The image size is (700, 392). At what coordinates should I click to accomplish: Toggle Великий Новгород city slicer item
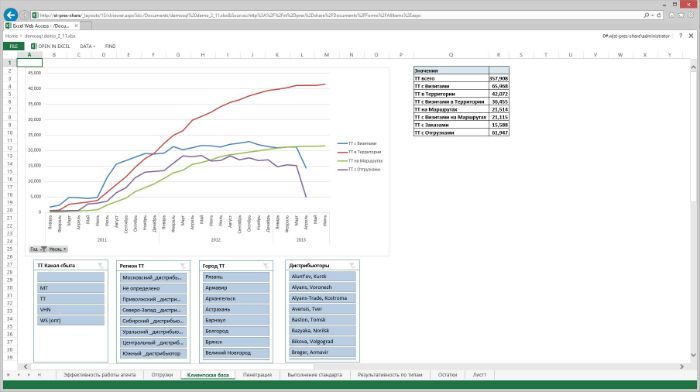pos(236,353)
